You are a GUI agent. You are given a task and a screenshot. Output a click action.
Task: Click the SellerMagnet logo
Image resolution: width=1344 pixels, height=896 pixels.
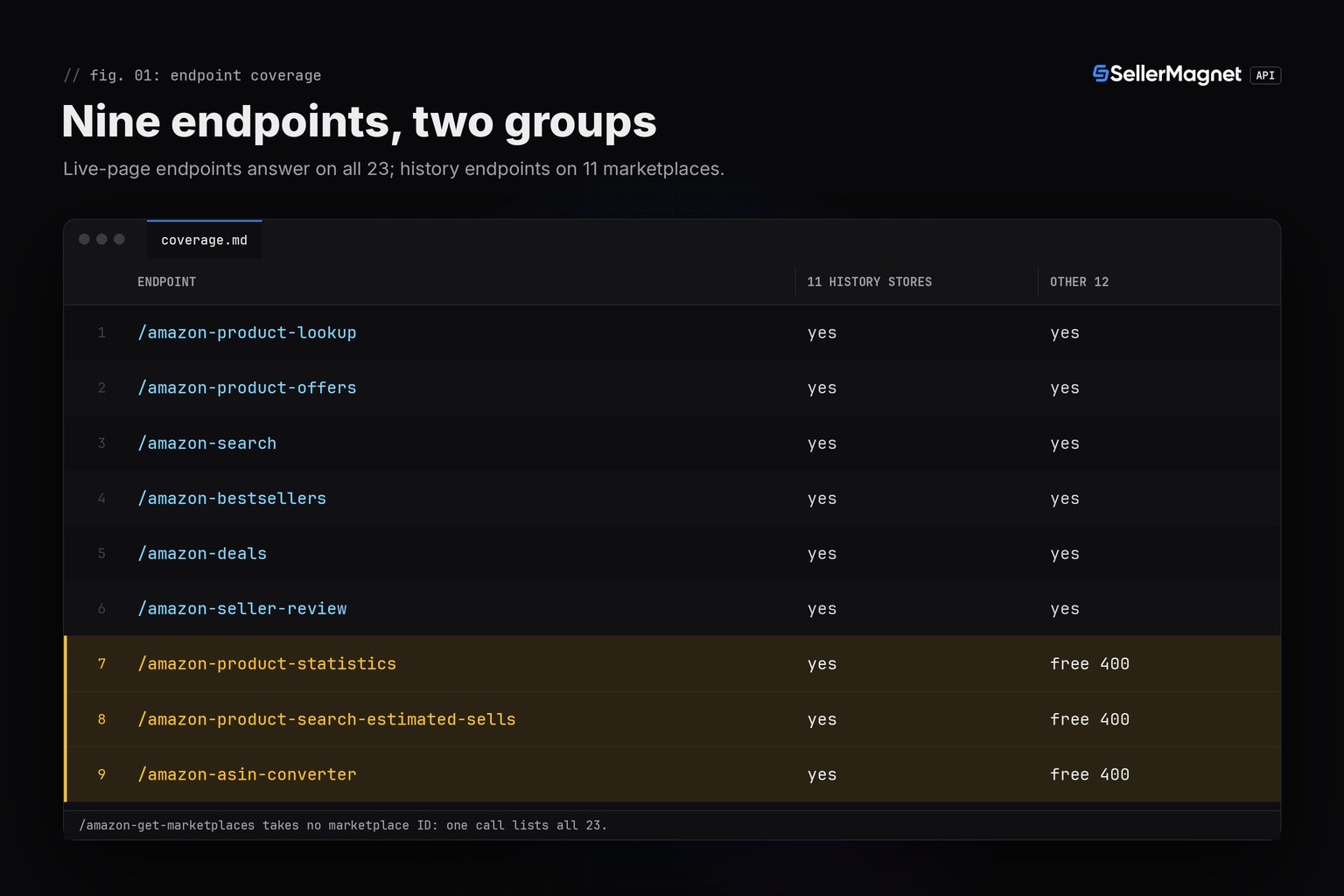click(x=1167, y=74)
